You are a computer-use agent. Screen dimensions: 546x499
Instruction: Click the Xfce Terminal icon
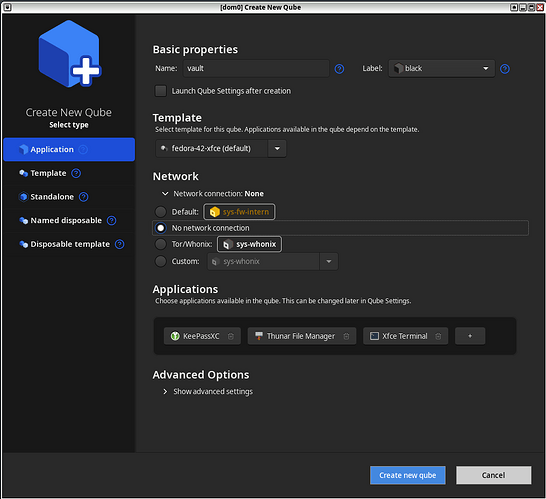(374, 336)
